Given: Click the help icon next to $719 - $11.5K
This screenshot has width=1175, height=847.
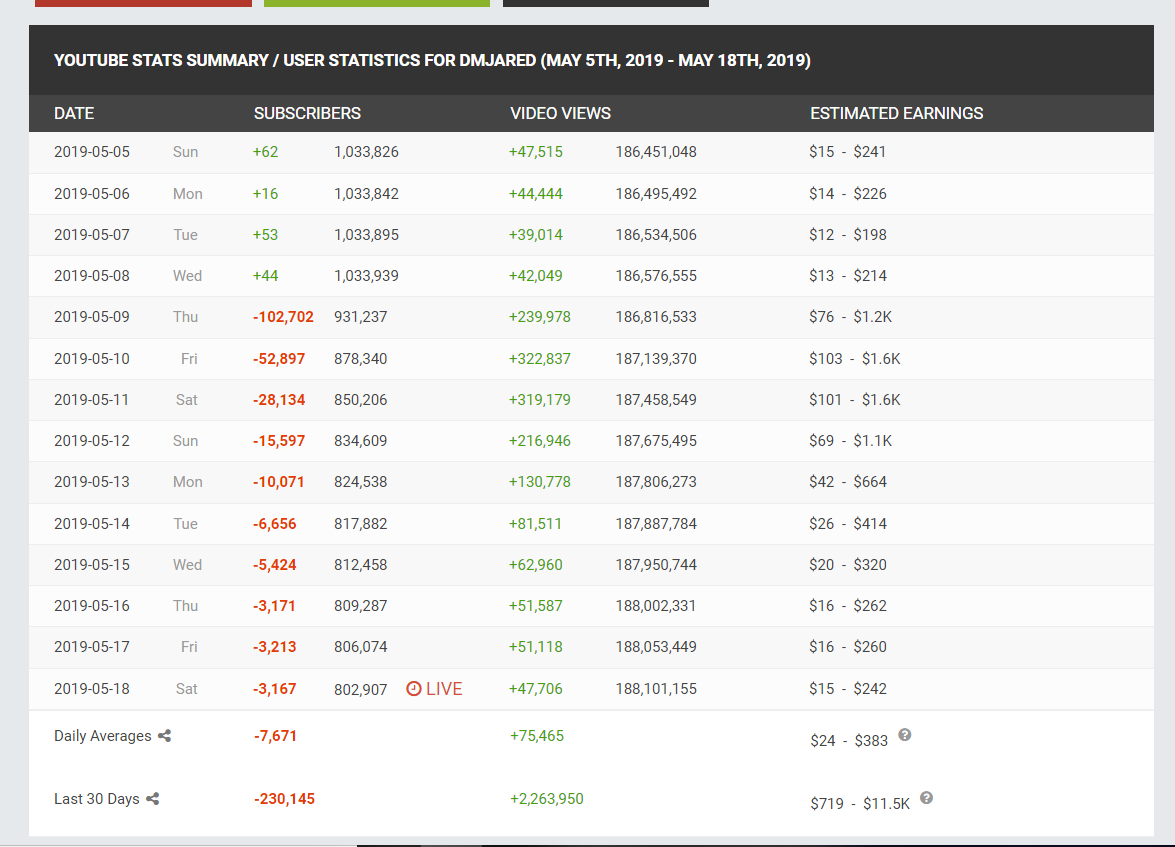Looking at the screenshot, I should [x=926, y=798].
